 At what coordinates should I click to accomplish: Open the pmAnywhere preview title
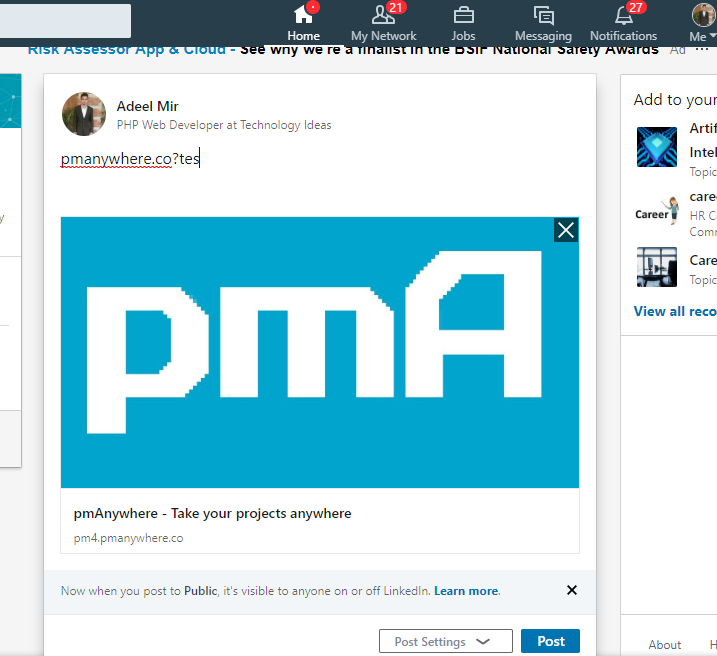tap(212, 513)
